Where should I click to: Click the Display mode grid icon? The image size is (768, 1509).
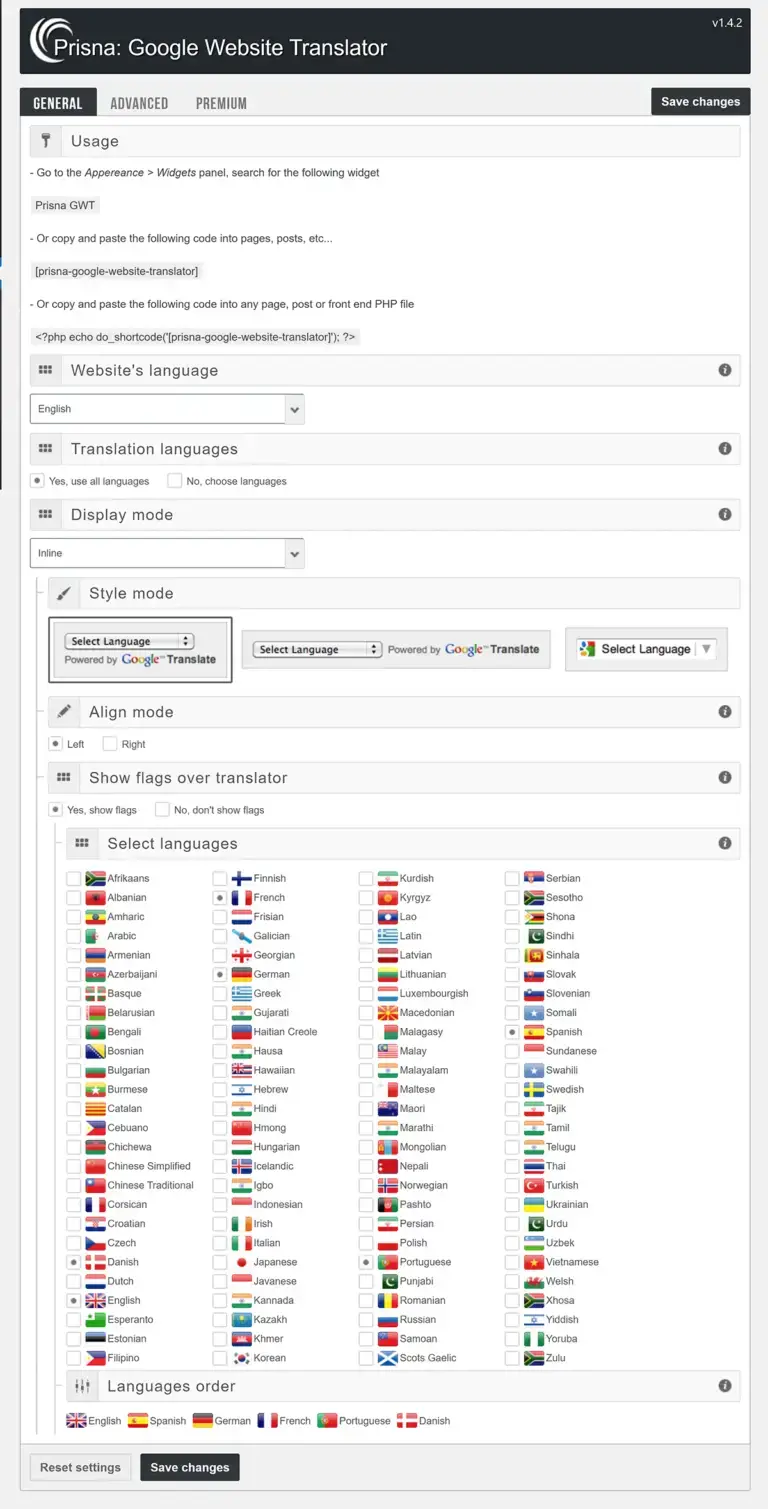coord(45,514)
